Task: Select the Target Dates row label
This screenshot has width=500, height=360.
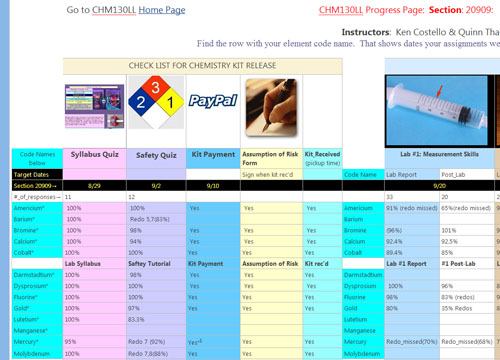Action: pos(37,174)
